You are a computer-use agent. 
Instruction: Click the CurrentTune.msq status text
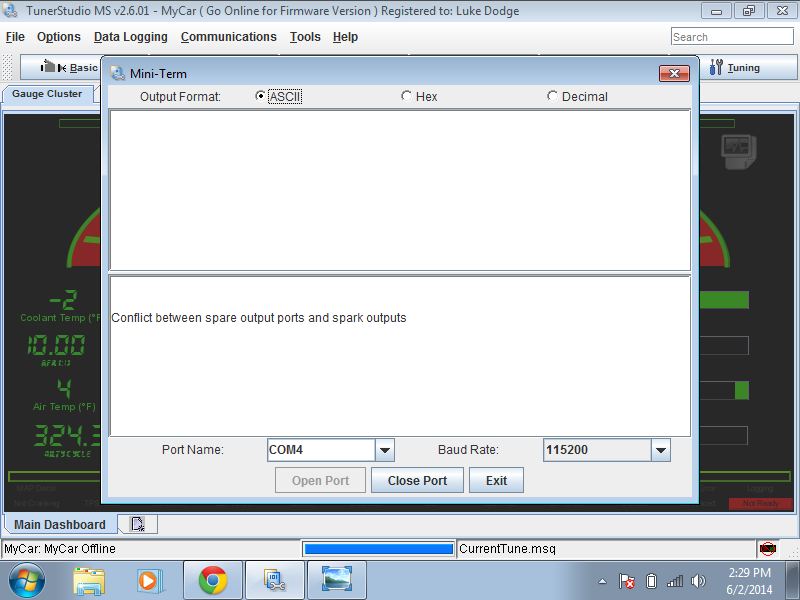(507, 549)
